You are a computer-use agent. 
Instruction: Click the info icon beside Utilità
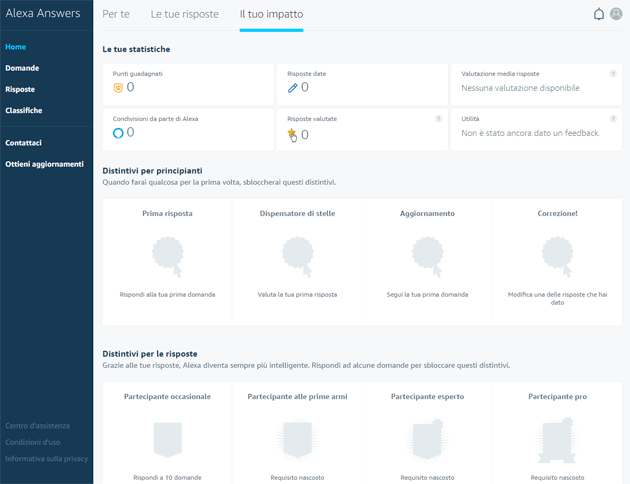click(x=613, y=119)
